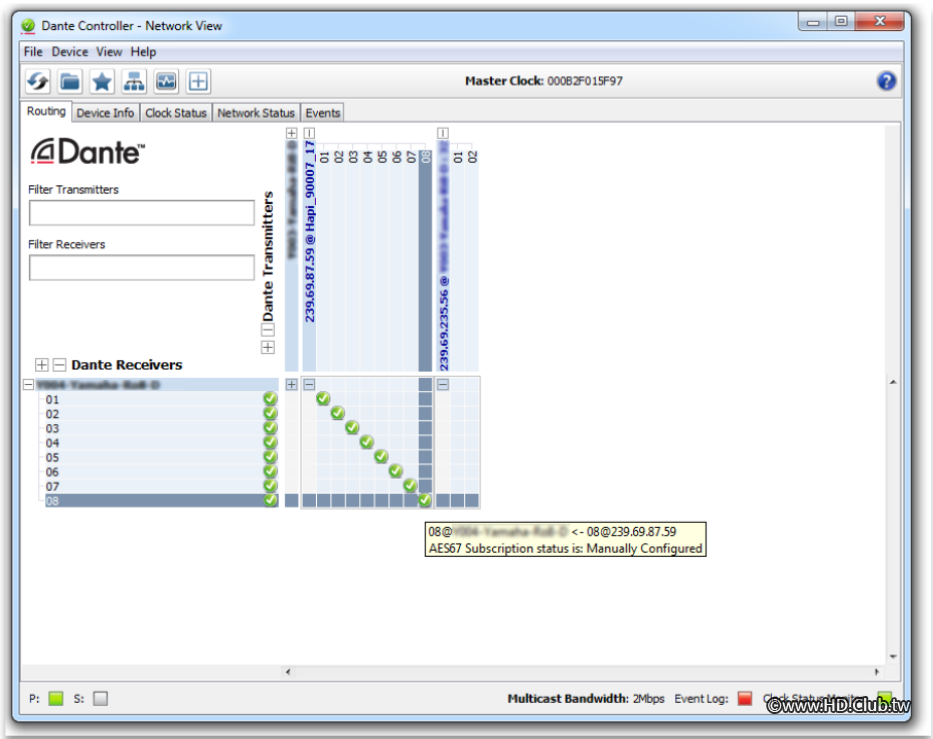Click the red Event Log indicator

click(x=744, y=699)
